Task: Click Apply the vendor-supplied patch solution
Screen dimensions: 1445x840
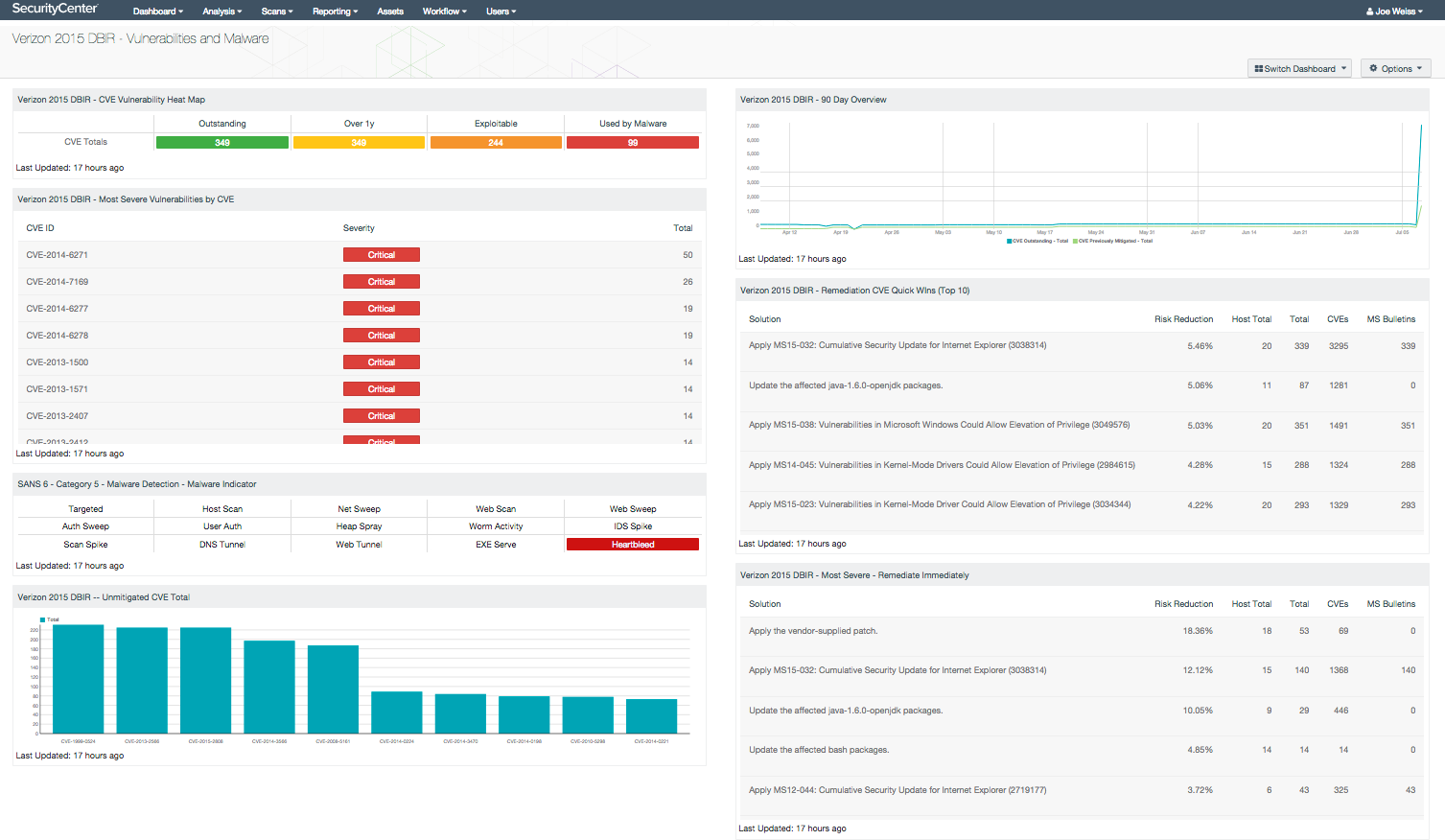Action: [x=814, y=630]
